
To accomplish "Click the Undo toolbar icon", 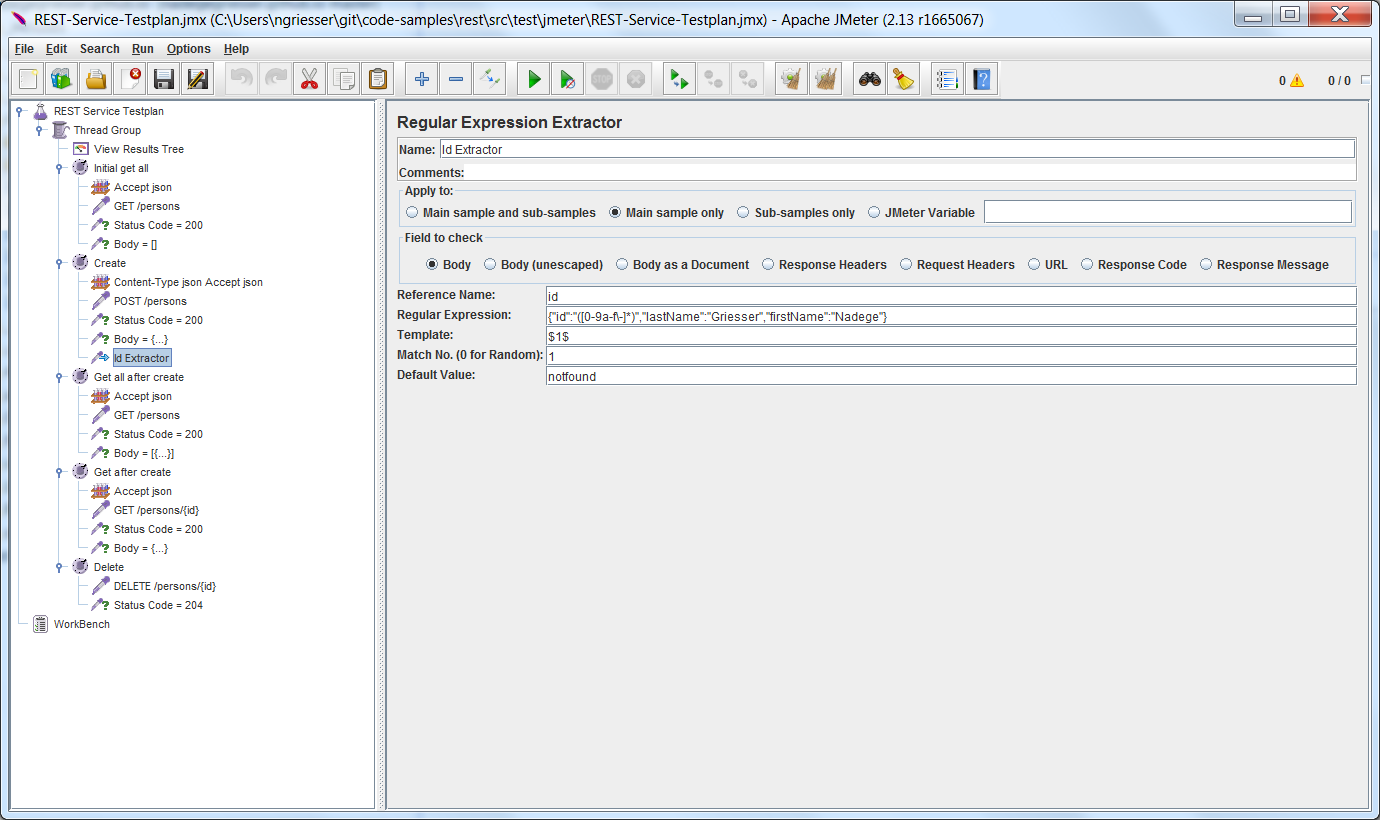I will pos(242,79).
